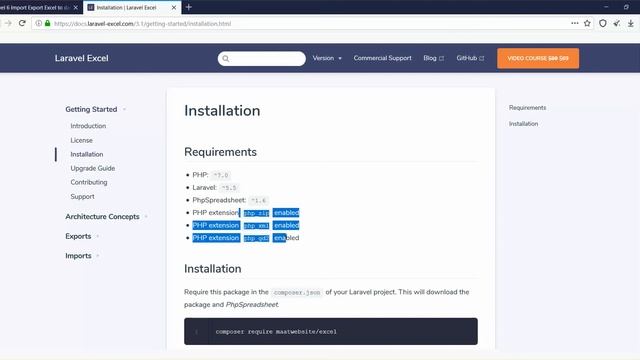Reload the page with the refresh icon
This screenshot has width=640, height=360.
tap(22, 23)
